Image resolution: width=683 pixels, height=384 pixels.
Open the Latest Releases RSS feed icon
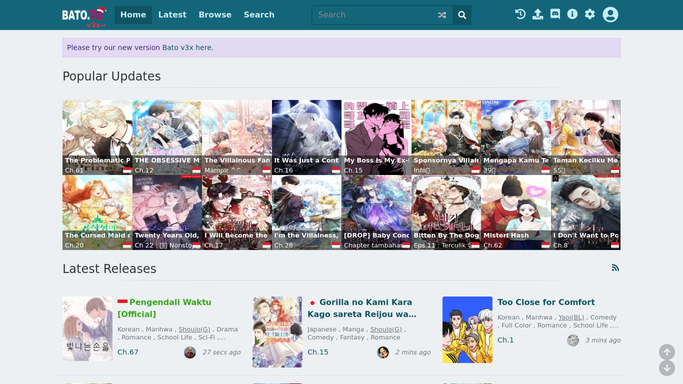pyautogui.click(x=615, y=268)
